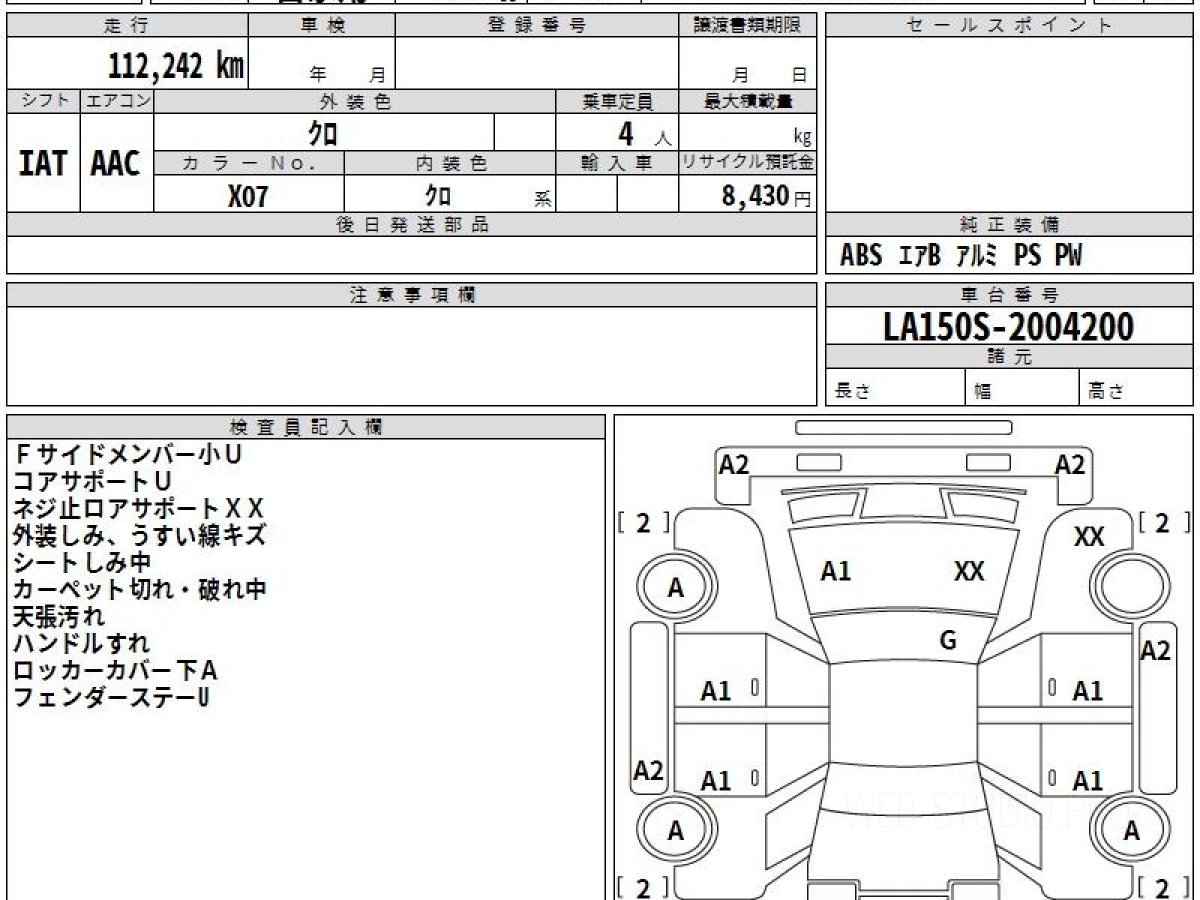
Task: Click the 輸入車 header
Action: (617, 164)
